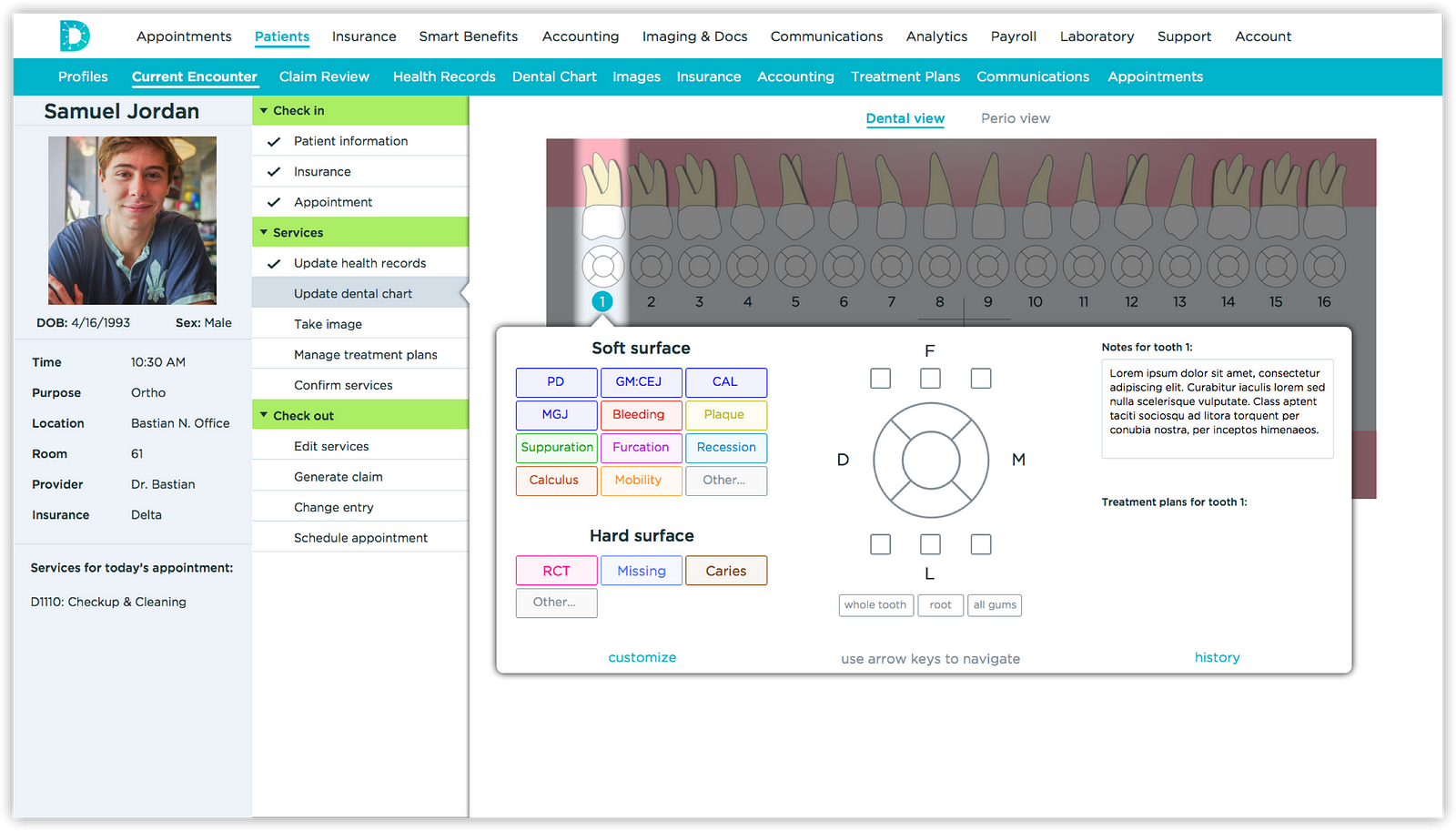Select the Calculus button
This screenshot has height=831, width=1456.
click(556, 481)
